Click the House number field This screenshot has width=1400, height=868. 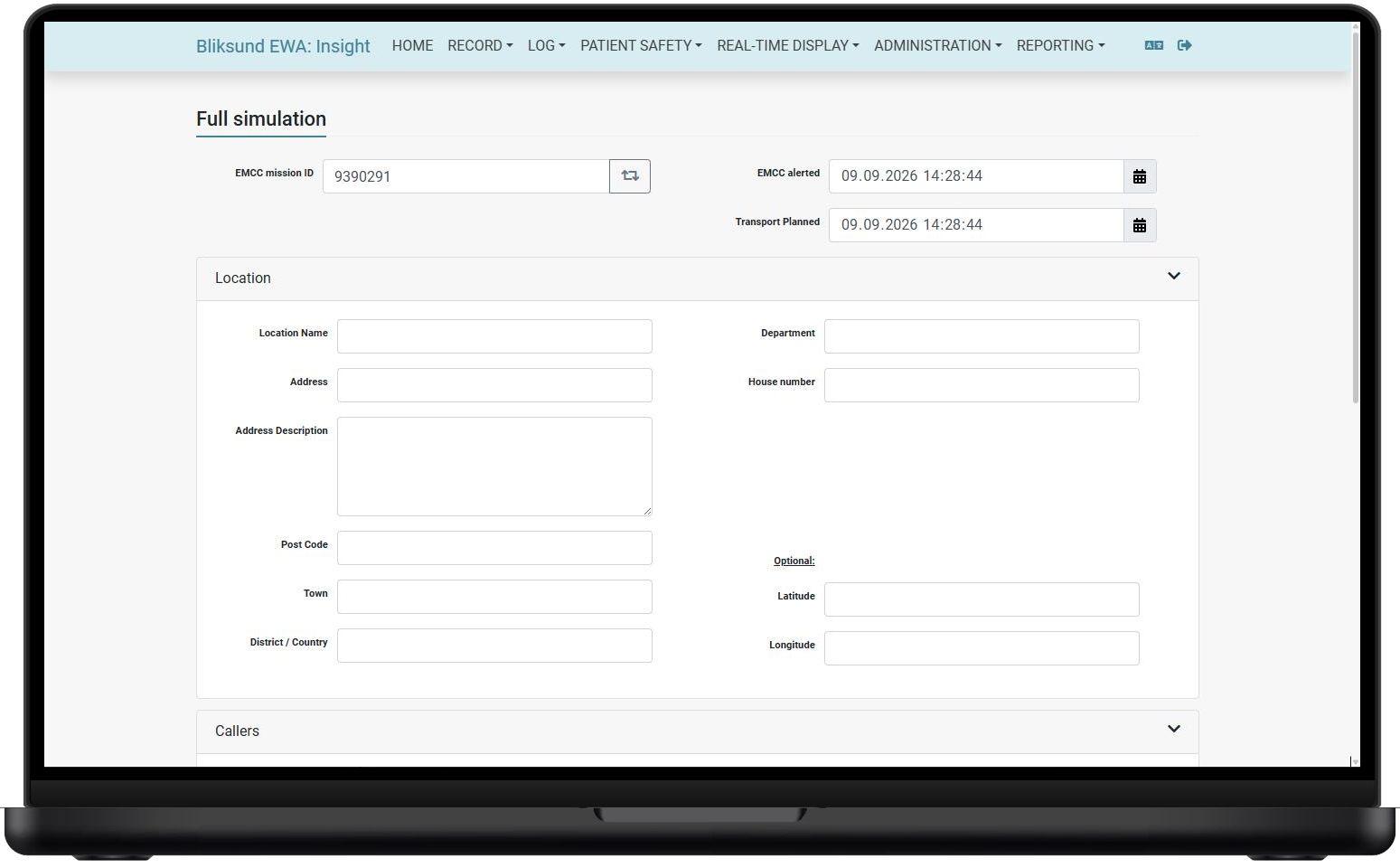point(982,385)
